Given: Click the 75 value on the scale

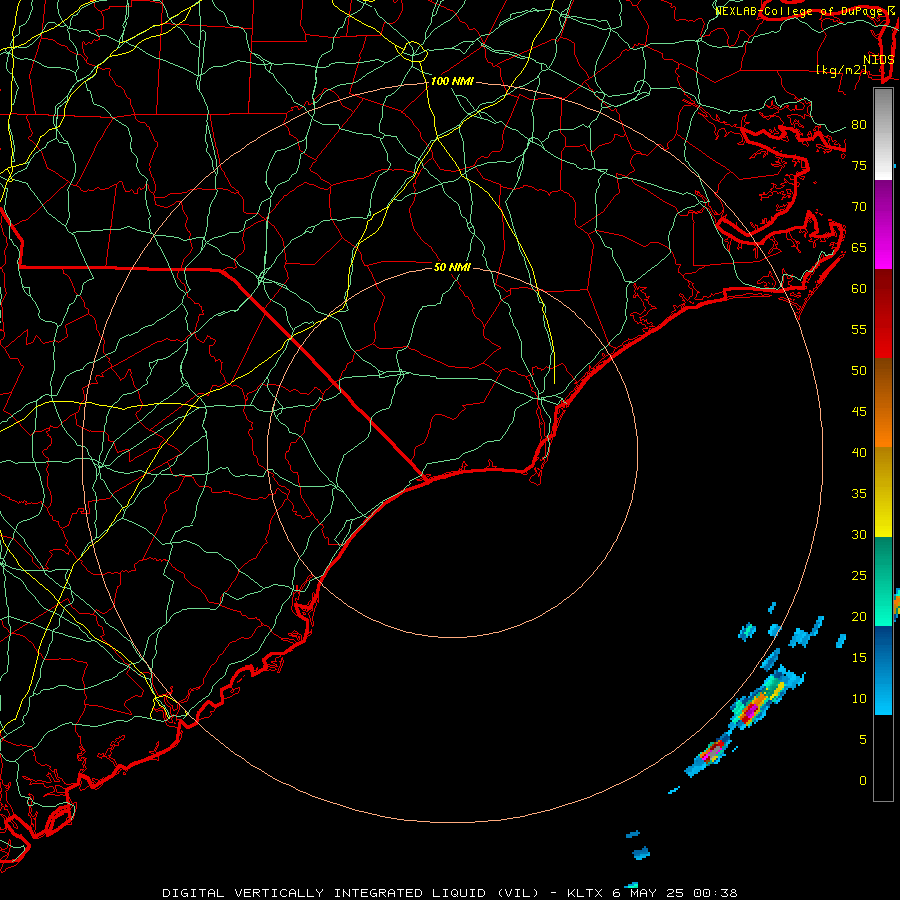Looking at the screenshot, I should [859, 166].
